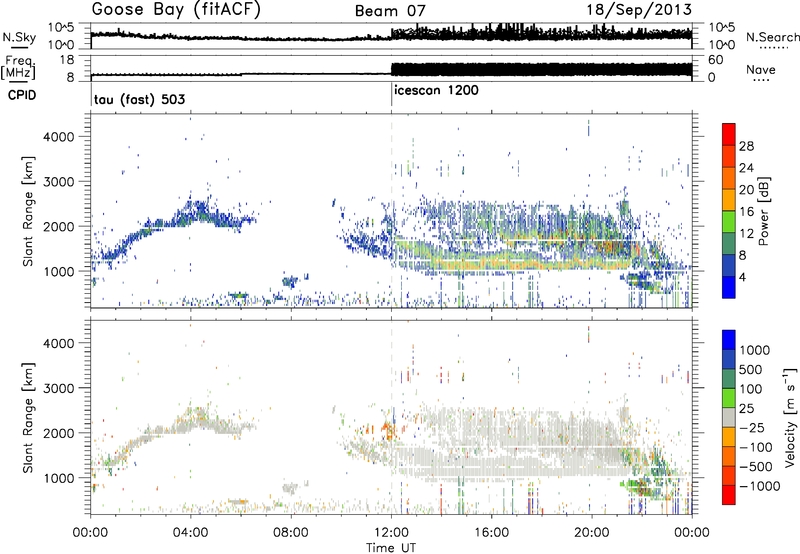
Task: Pick the light green segment of power colorbar
Action: (729, 221)
